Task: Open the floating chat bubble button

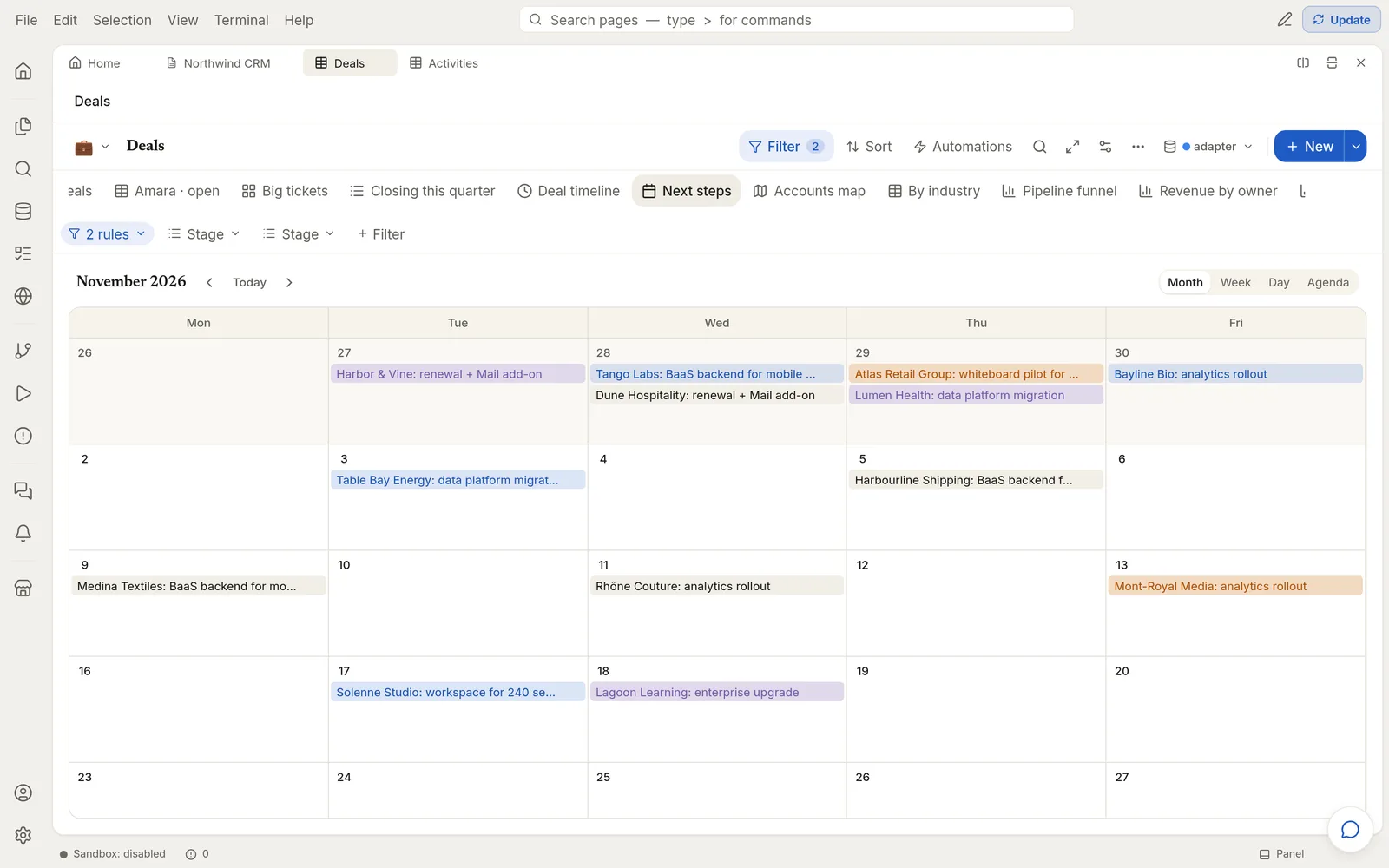Action: tap(1350, 830)
